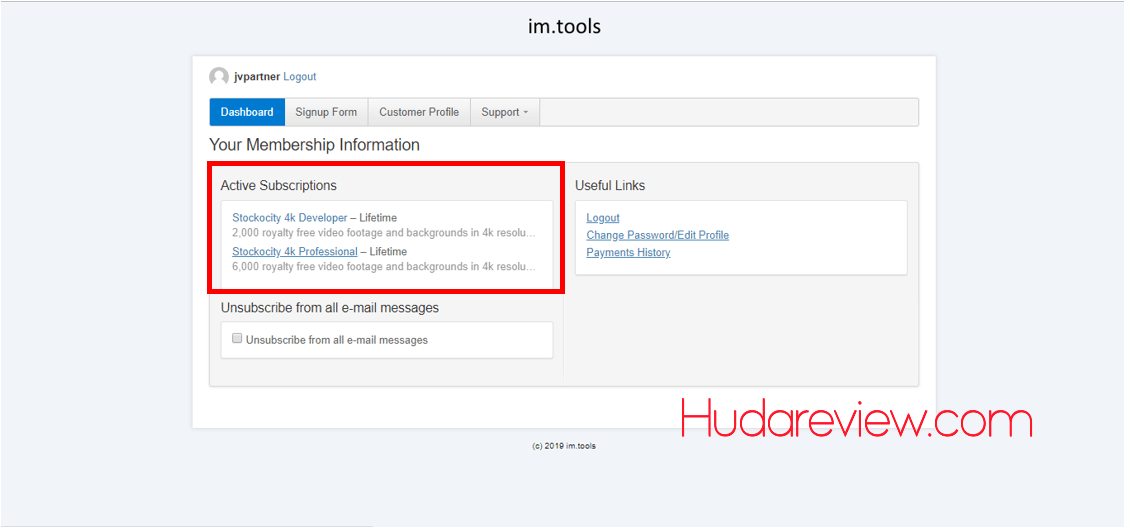Screen dimensions: 1126x529
Task: Click the user avatar icon beside jvpartner
Action: (x=218, y=77)
